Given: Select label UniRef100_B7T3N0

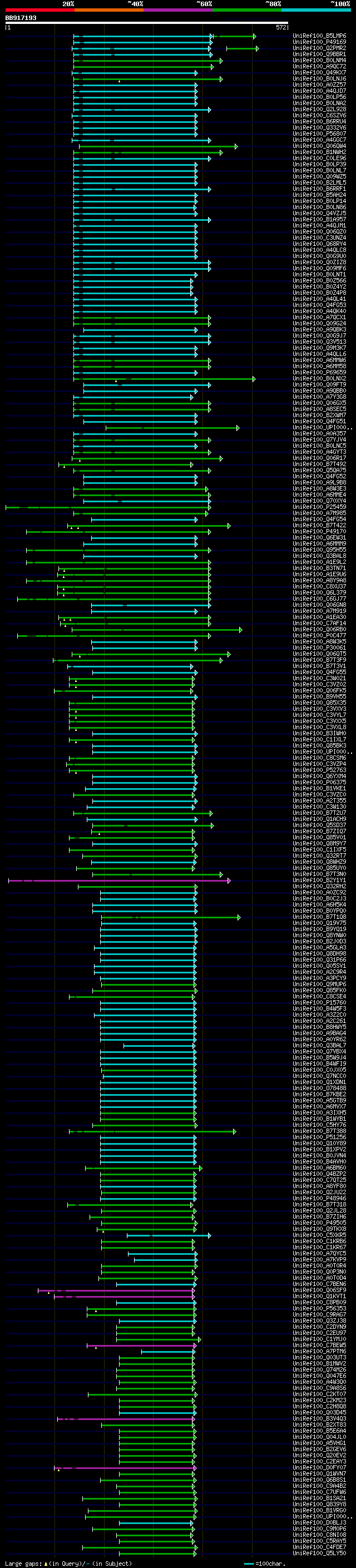Looking at the screenshot, I should tap(319, 874).
